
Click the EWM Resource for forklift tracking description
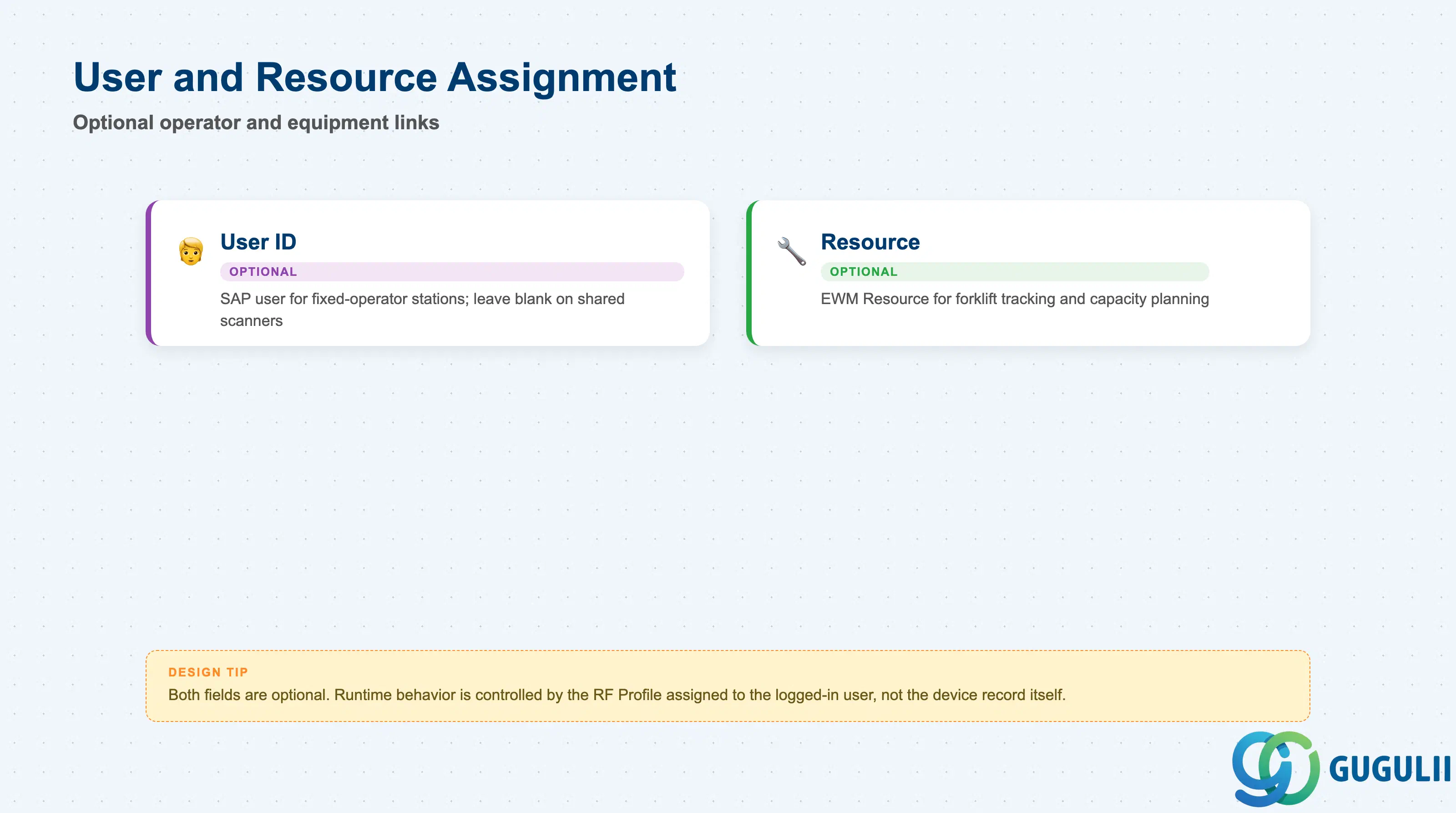pyautogui.click(x=1015, y=299)
